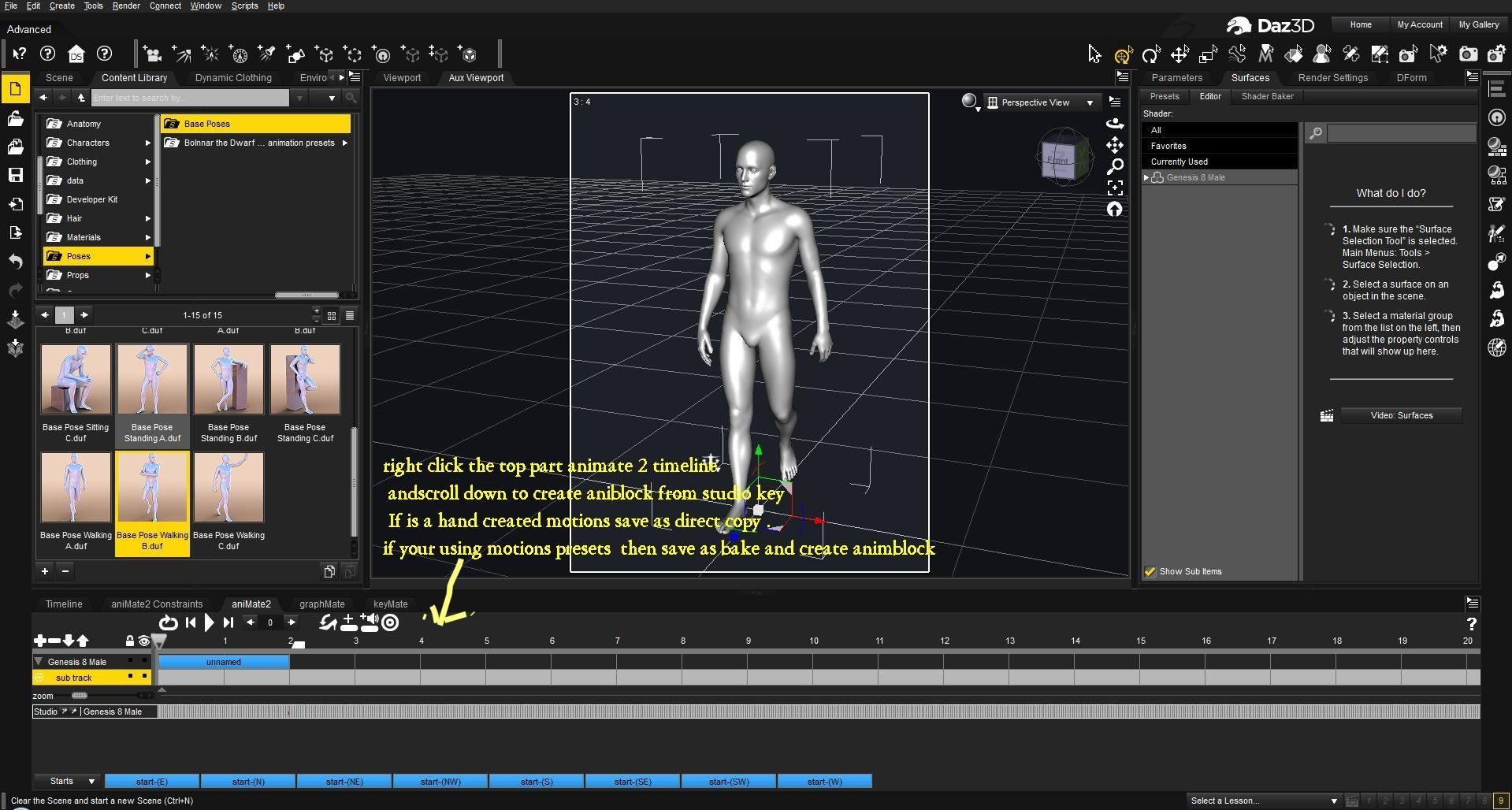Click the move track down arrow
This screenshot has height=810, width=1512.
[69, 641]
